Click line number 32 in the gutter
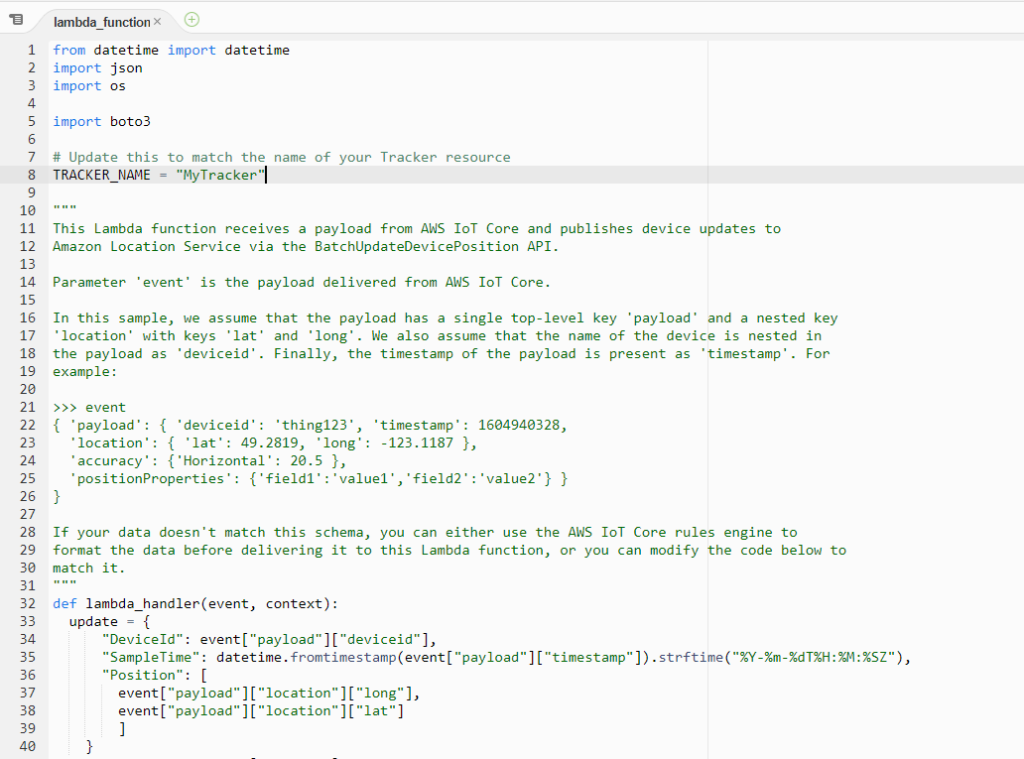This screenshot has height=759, width=1024. tap(27, 603)
